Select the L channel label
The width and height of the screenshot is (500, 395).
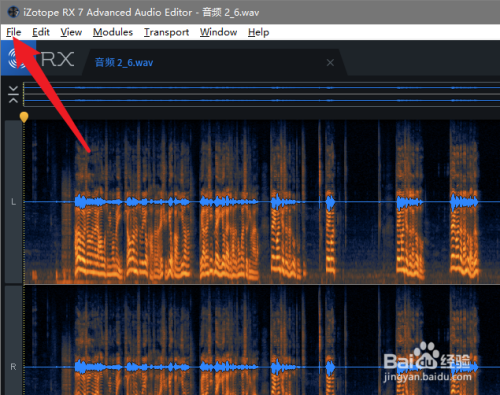tap(13, 202)
